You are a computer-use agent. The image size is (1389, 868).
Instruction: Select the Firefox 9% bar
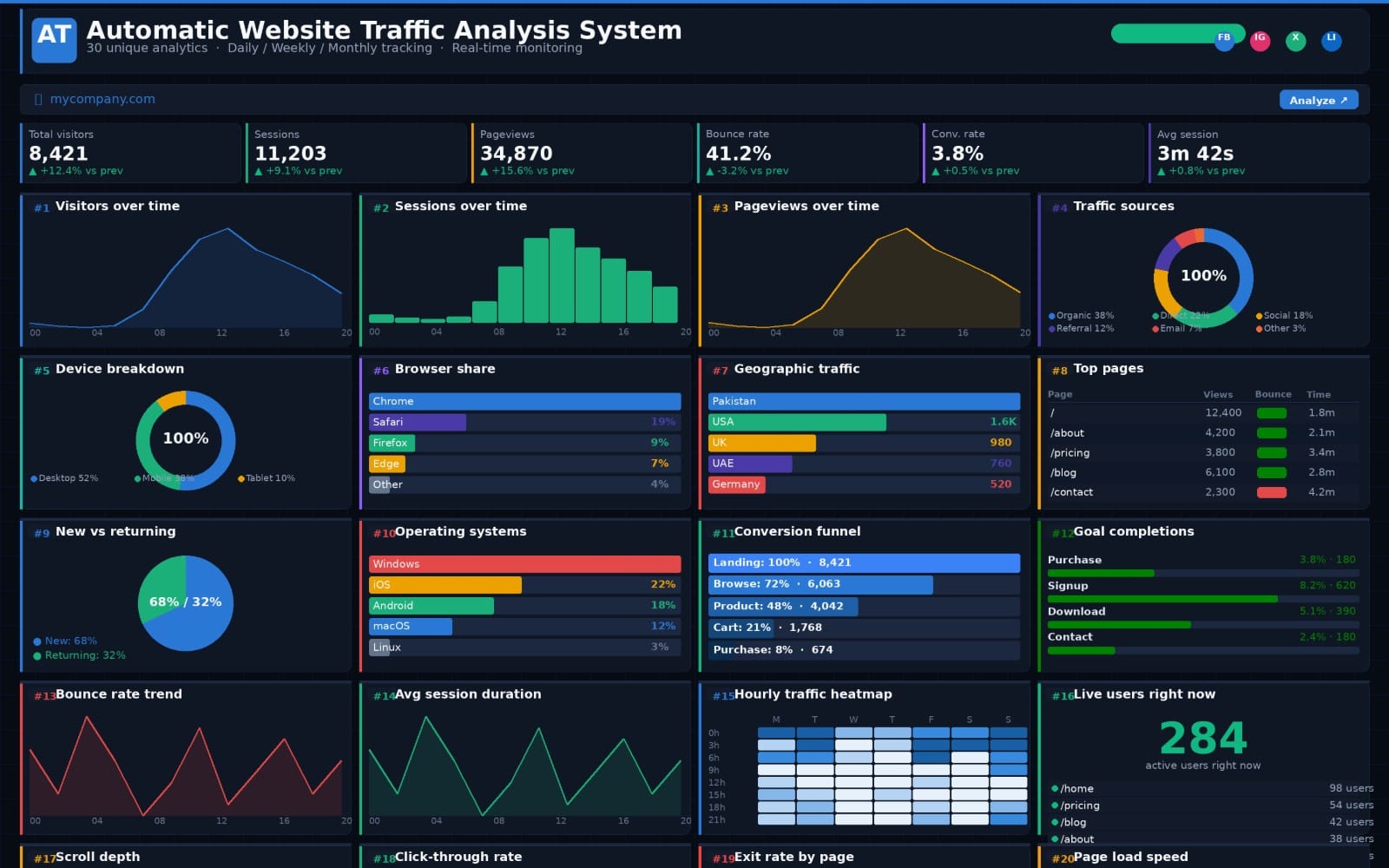click(x=524, y=443)
